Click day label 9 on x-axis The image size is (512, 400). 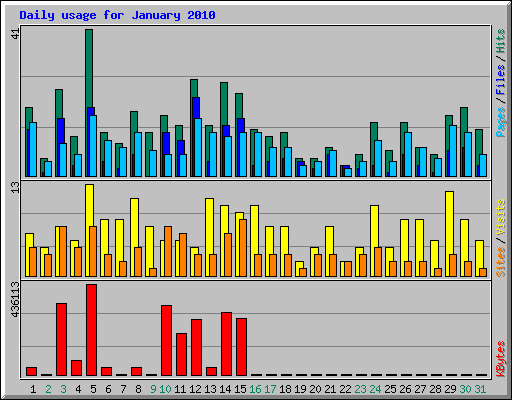click(x=153, y=389)
